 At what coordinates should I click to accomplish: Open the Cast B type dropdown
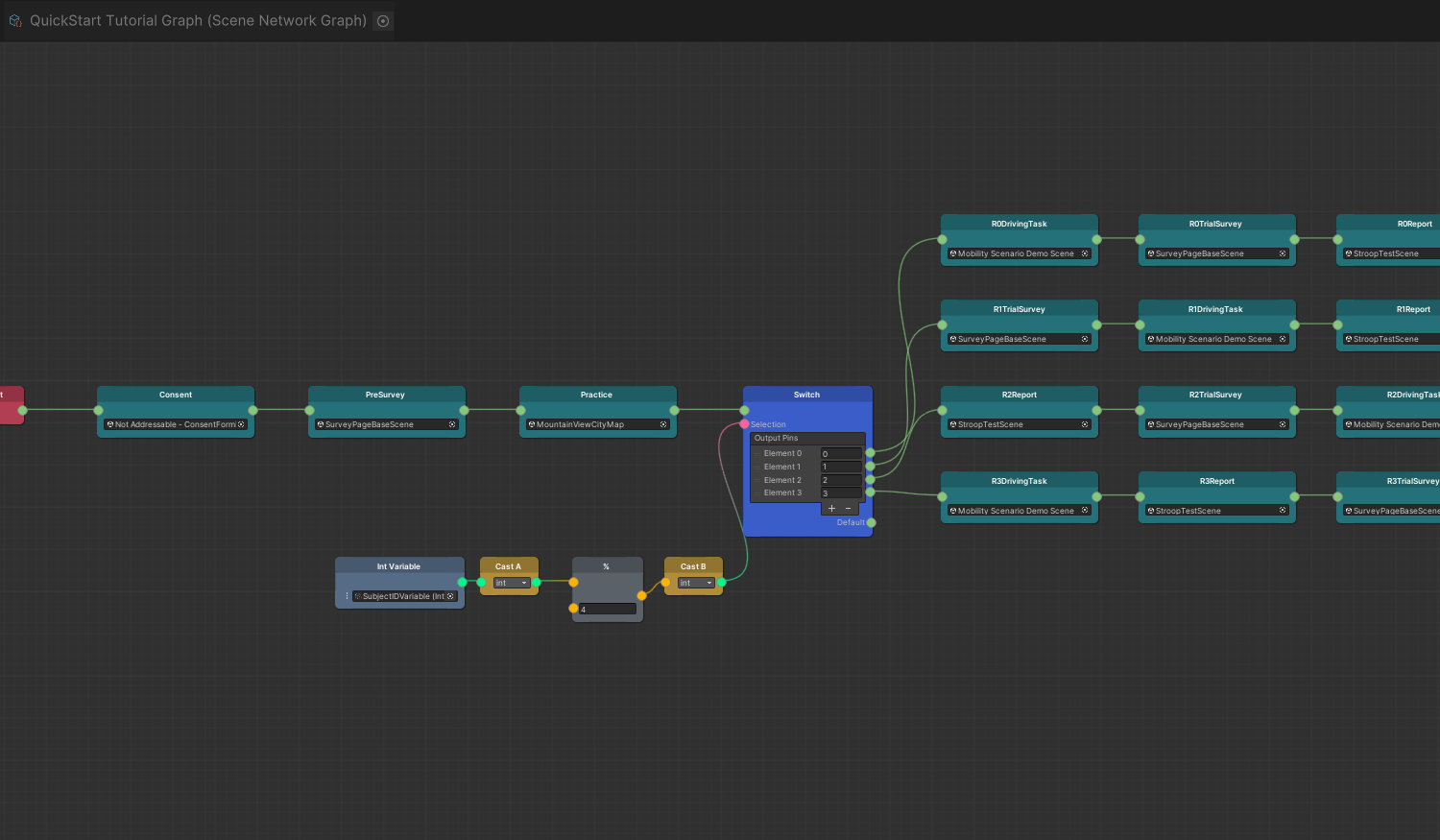[x=696, y=583]
